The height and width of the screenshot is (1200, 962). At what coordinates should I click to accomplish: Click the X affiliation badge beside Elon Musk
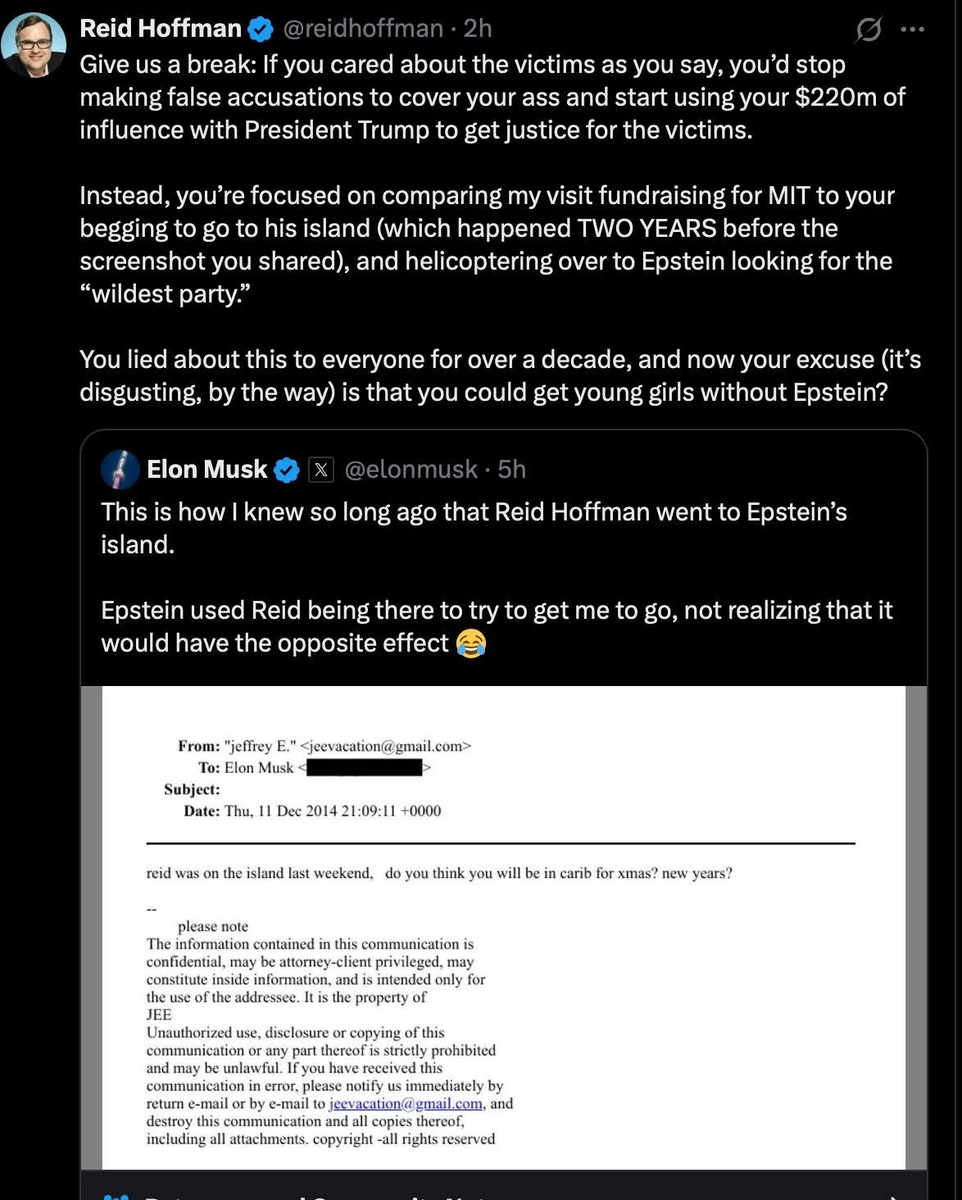click(x=320, y=469)
